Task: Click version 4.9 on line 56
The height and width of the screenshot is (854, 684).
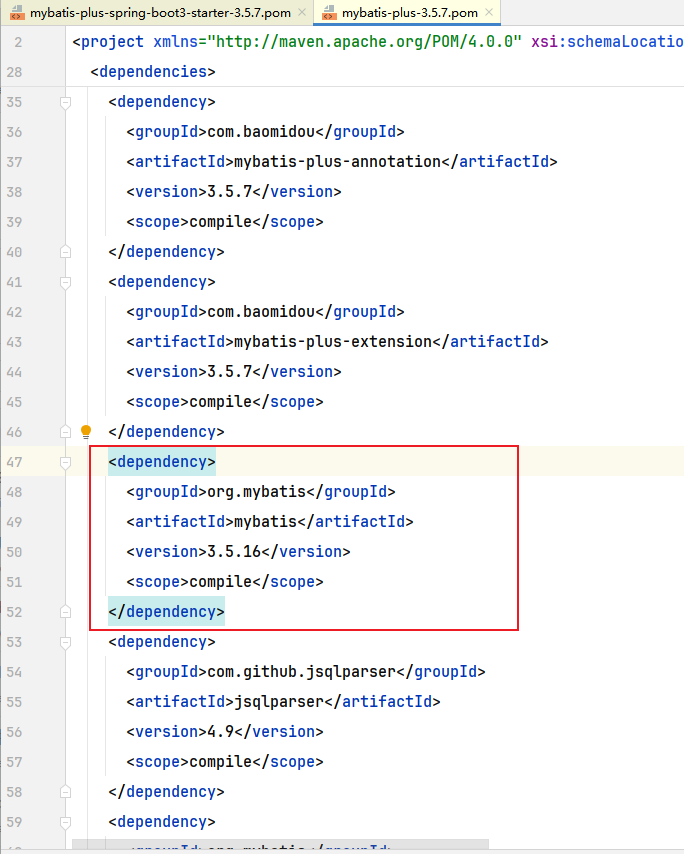Action: coord(221,732)
